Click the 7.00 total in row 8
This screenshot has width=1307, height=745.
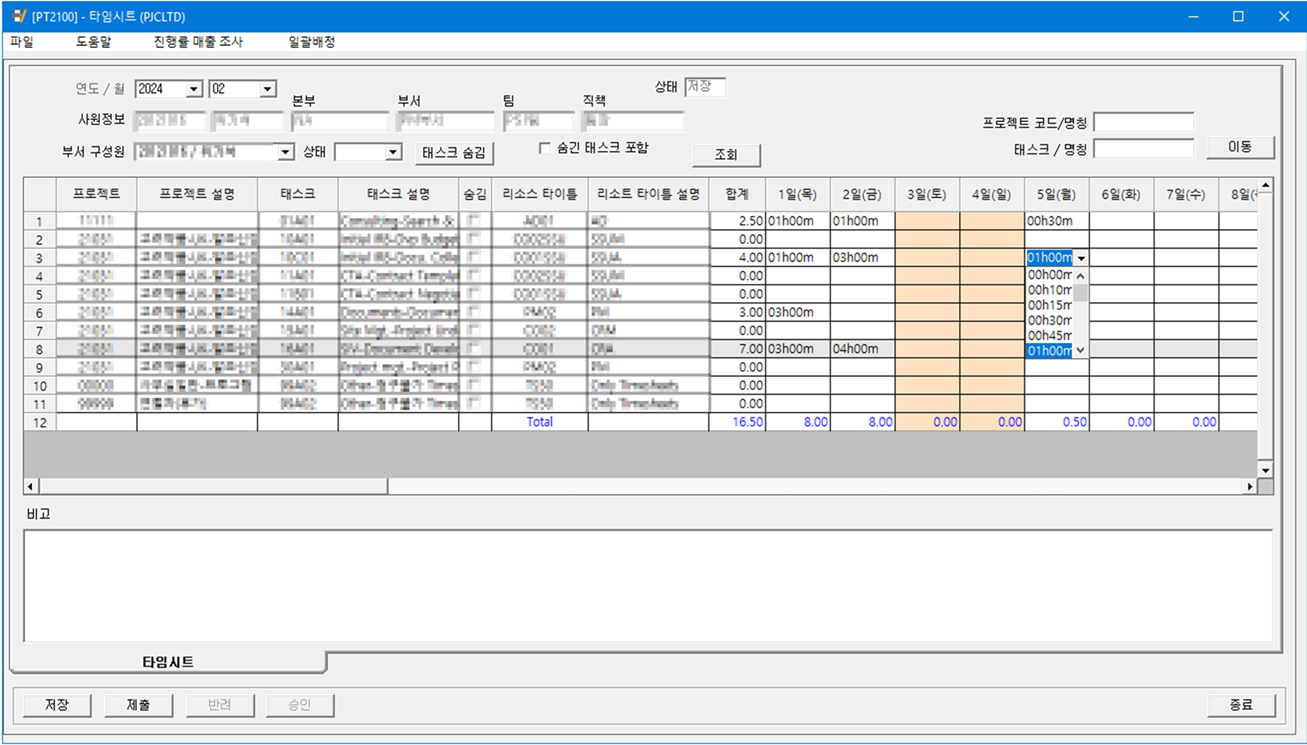(x=737, y=349)
